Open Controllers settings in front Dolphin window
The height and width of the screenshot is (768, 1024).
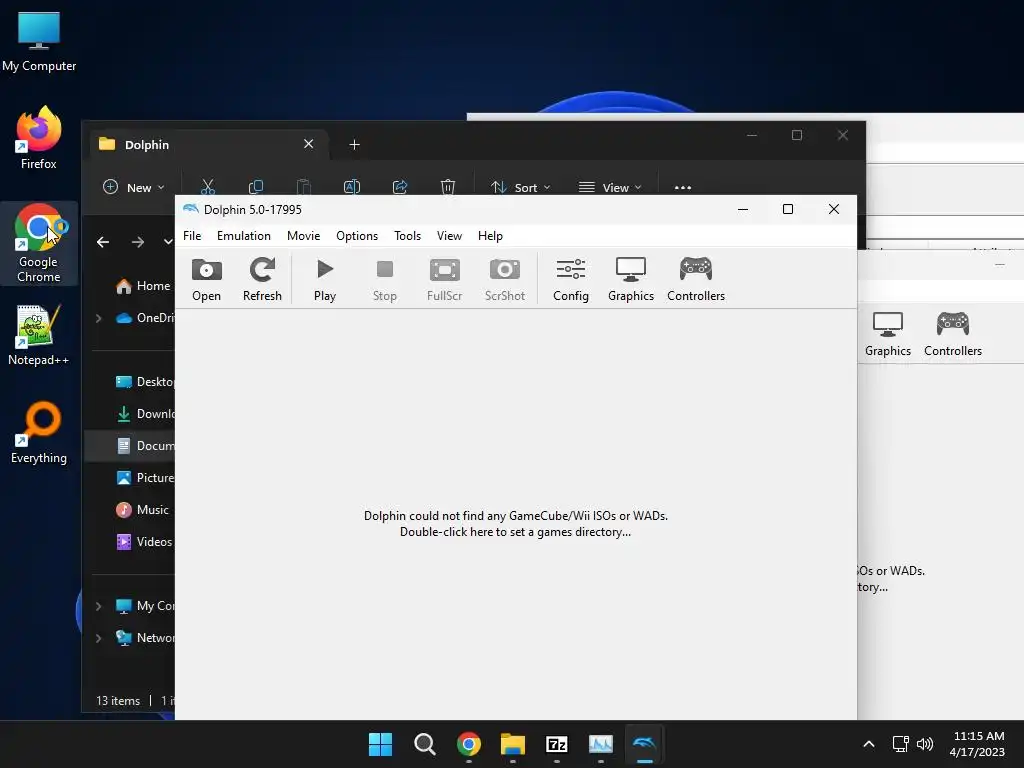click(696, 280)
